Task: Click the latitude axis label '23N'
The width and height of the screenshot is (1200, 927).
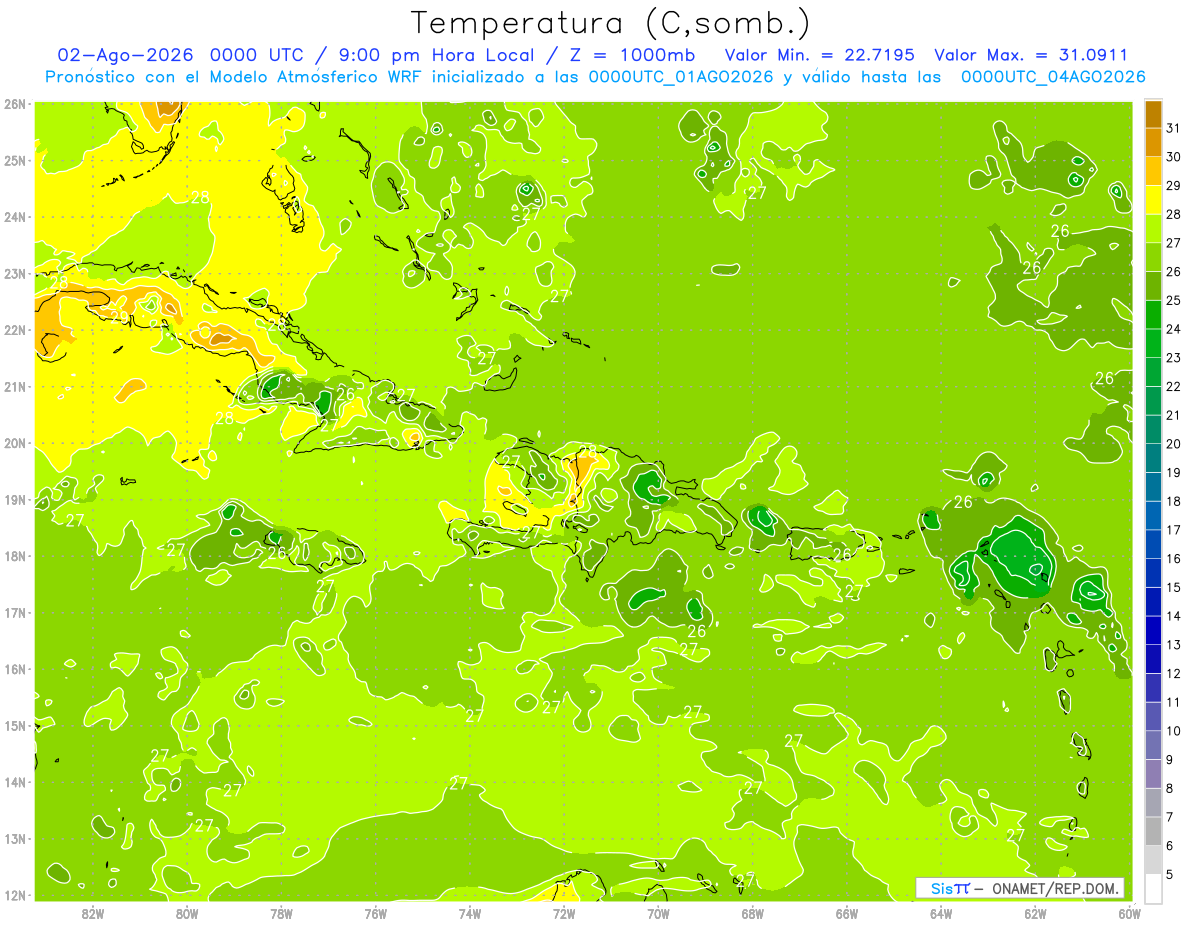Action: pyautogui.click(x=15, y=273)
